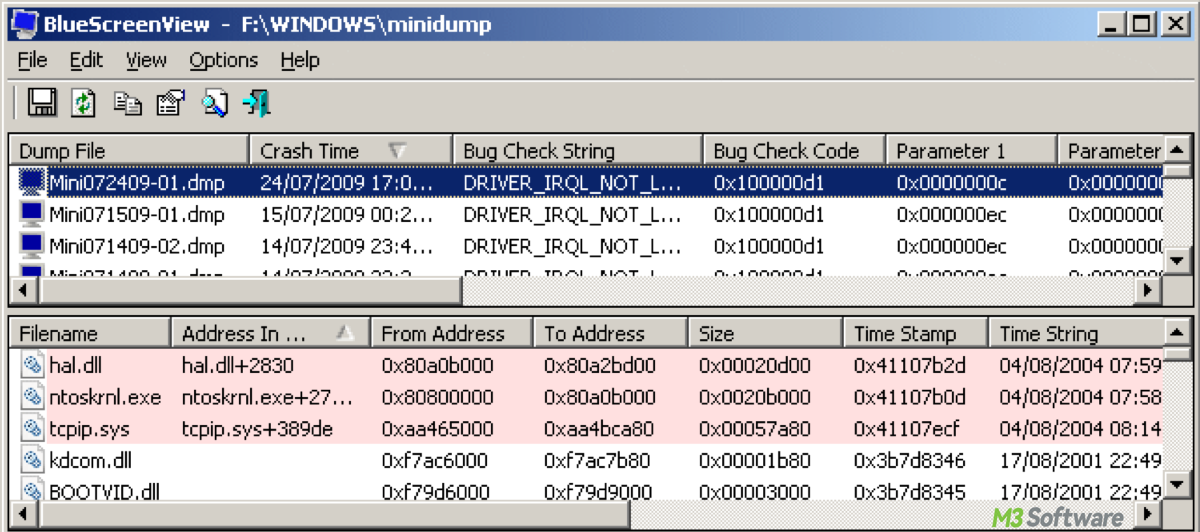Click the upper pane scroll down arrow

(1178, 263)
